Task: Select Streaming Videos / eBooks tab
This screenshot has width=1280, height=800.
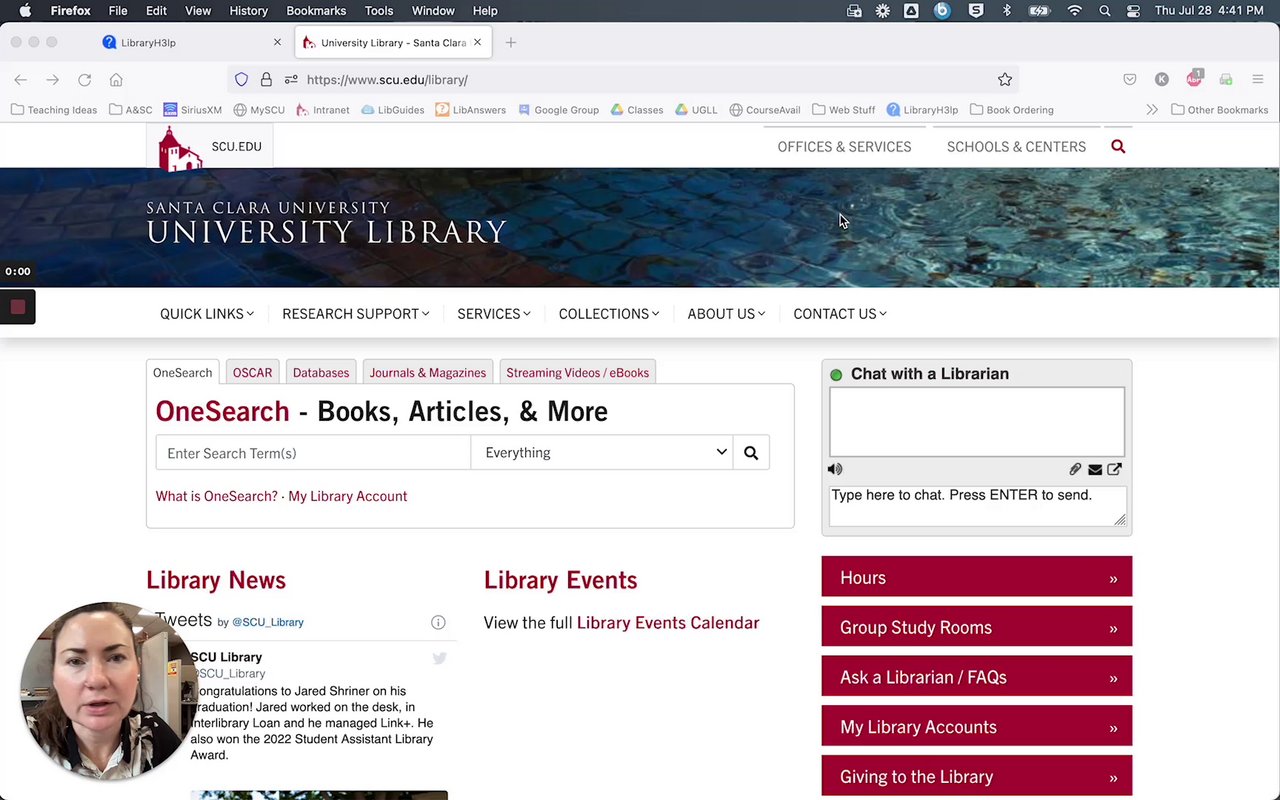Action: pos(577,373)
